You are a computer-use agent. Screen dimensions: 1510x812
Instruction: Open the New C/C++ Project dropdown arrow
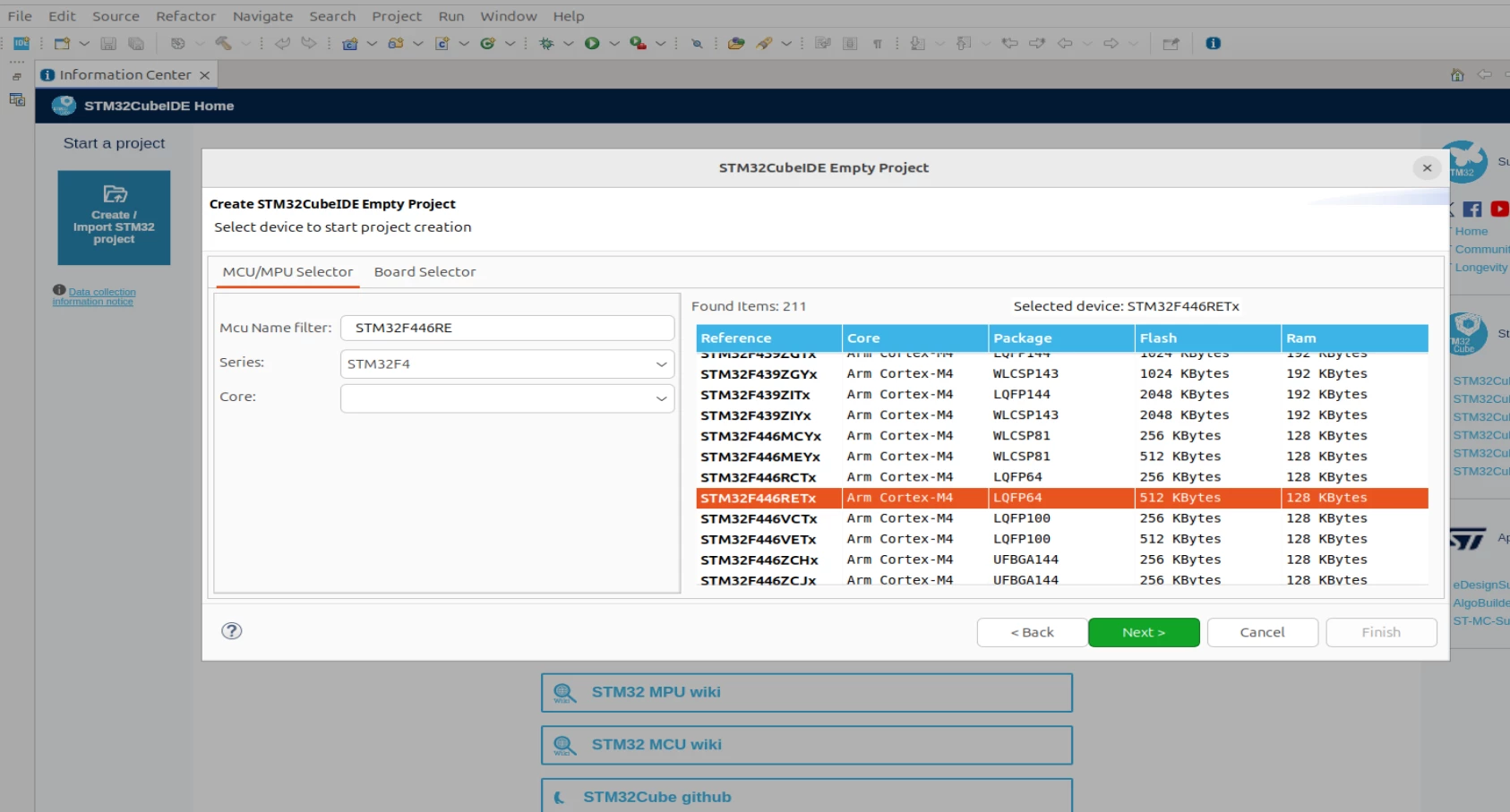click(372, 43)
